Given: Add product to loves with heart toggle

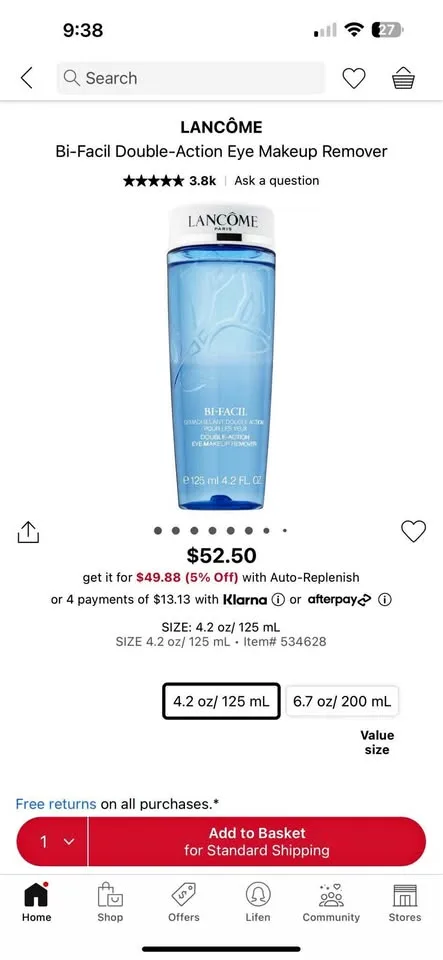Looking at the screenshot, I should point(413,531).
